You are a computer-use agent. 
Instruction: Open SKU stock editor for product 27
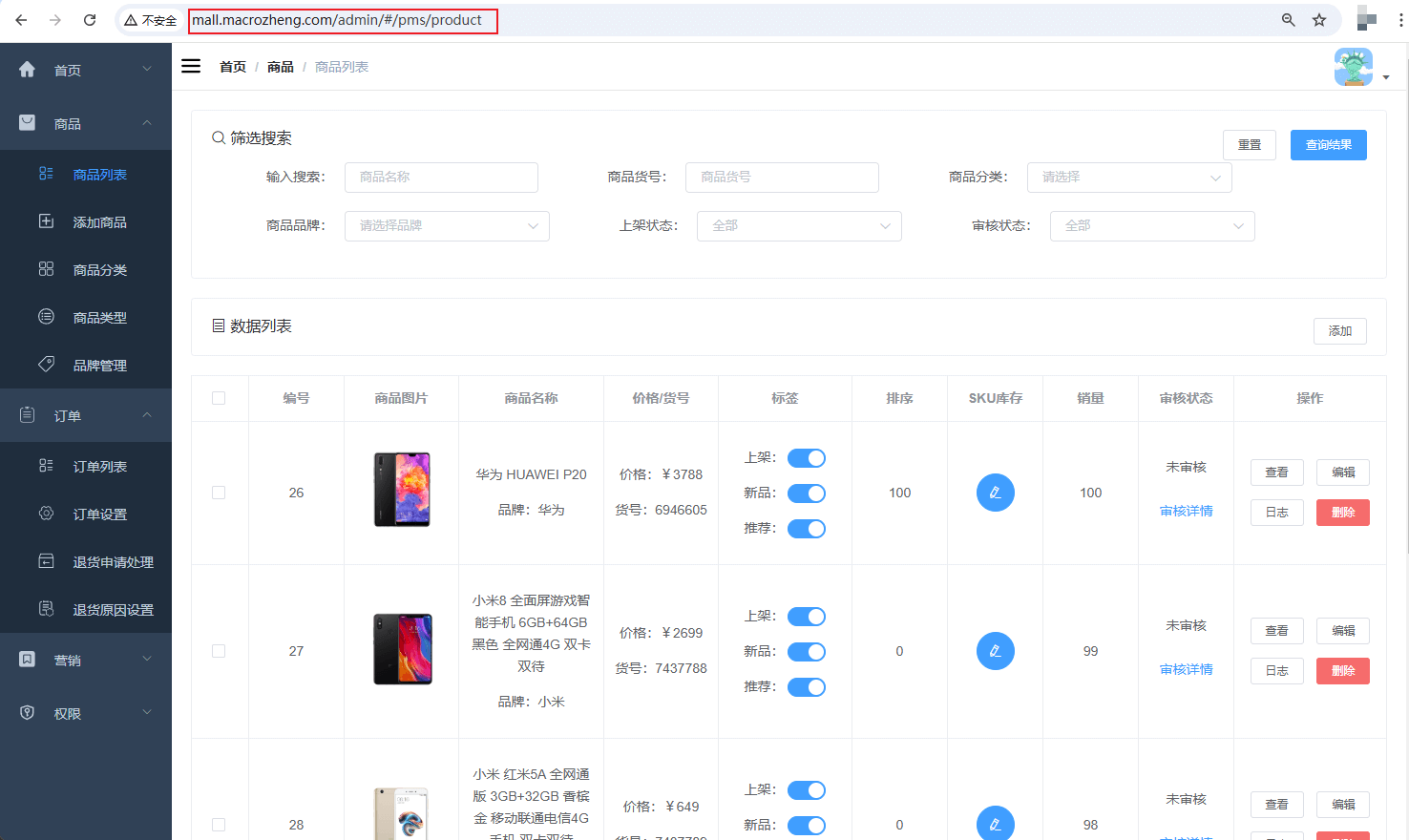(x=995, y=651)
